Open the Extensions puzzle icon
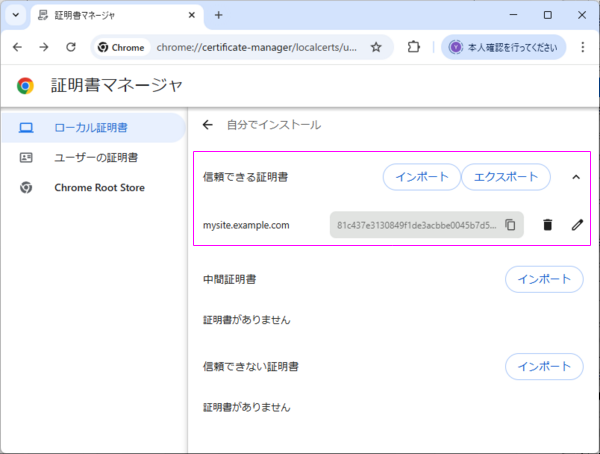This screenshot has height=454, width=600. point(414,47)
